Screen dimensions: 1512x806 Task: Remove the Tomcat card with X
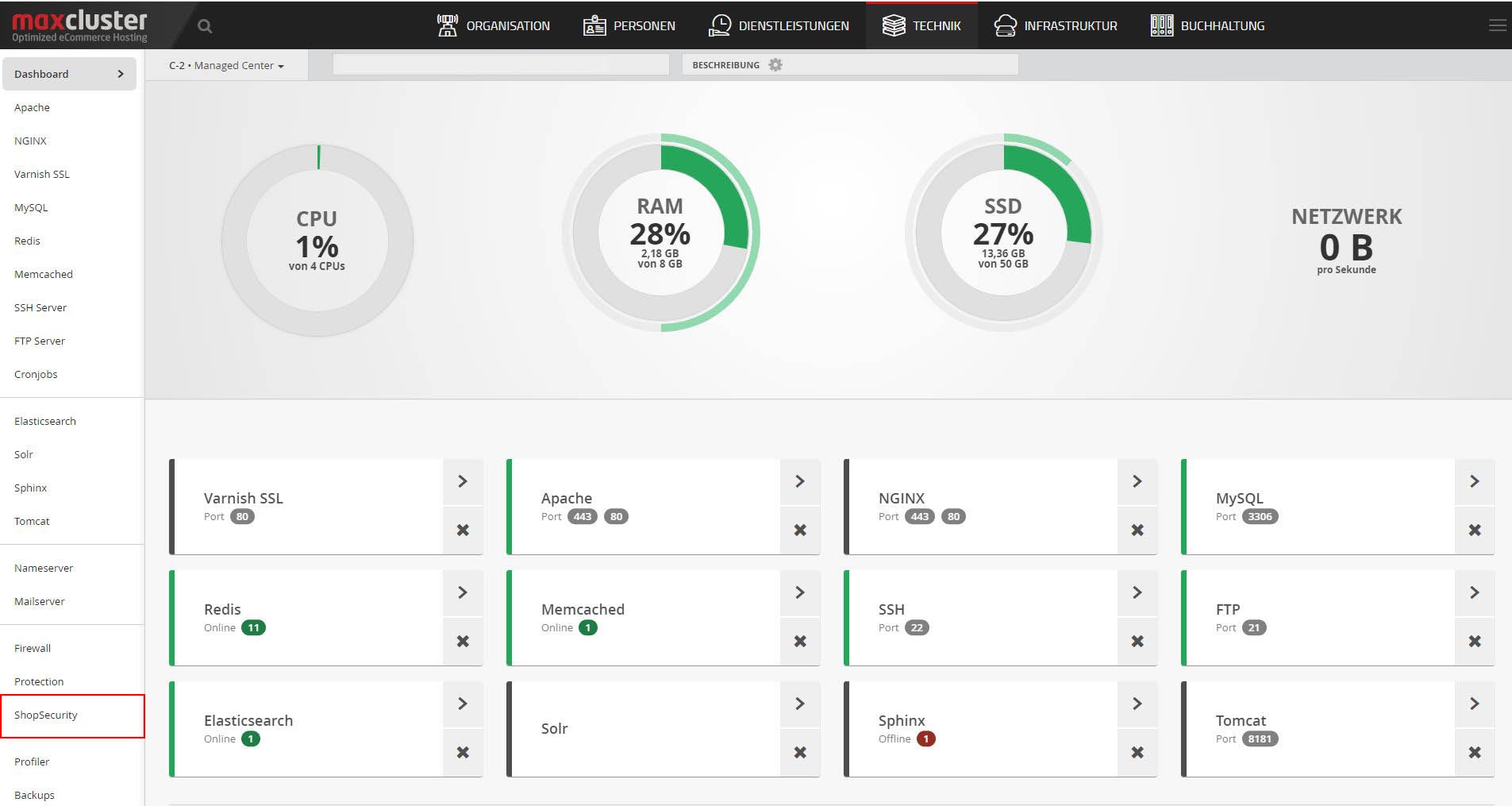[1475, 752]
